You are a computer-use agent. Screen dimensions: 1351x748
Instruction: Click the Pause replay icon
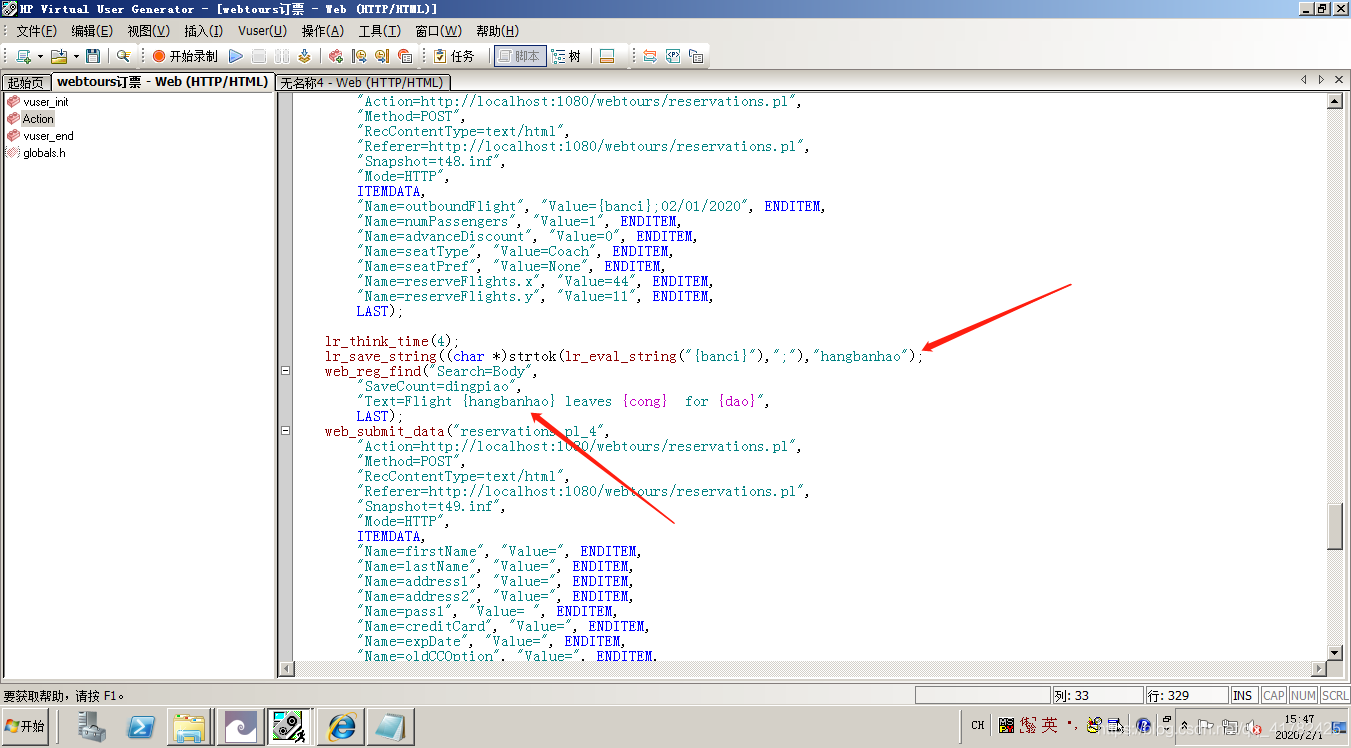(x=280, y=56)
